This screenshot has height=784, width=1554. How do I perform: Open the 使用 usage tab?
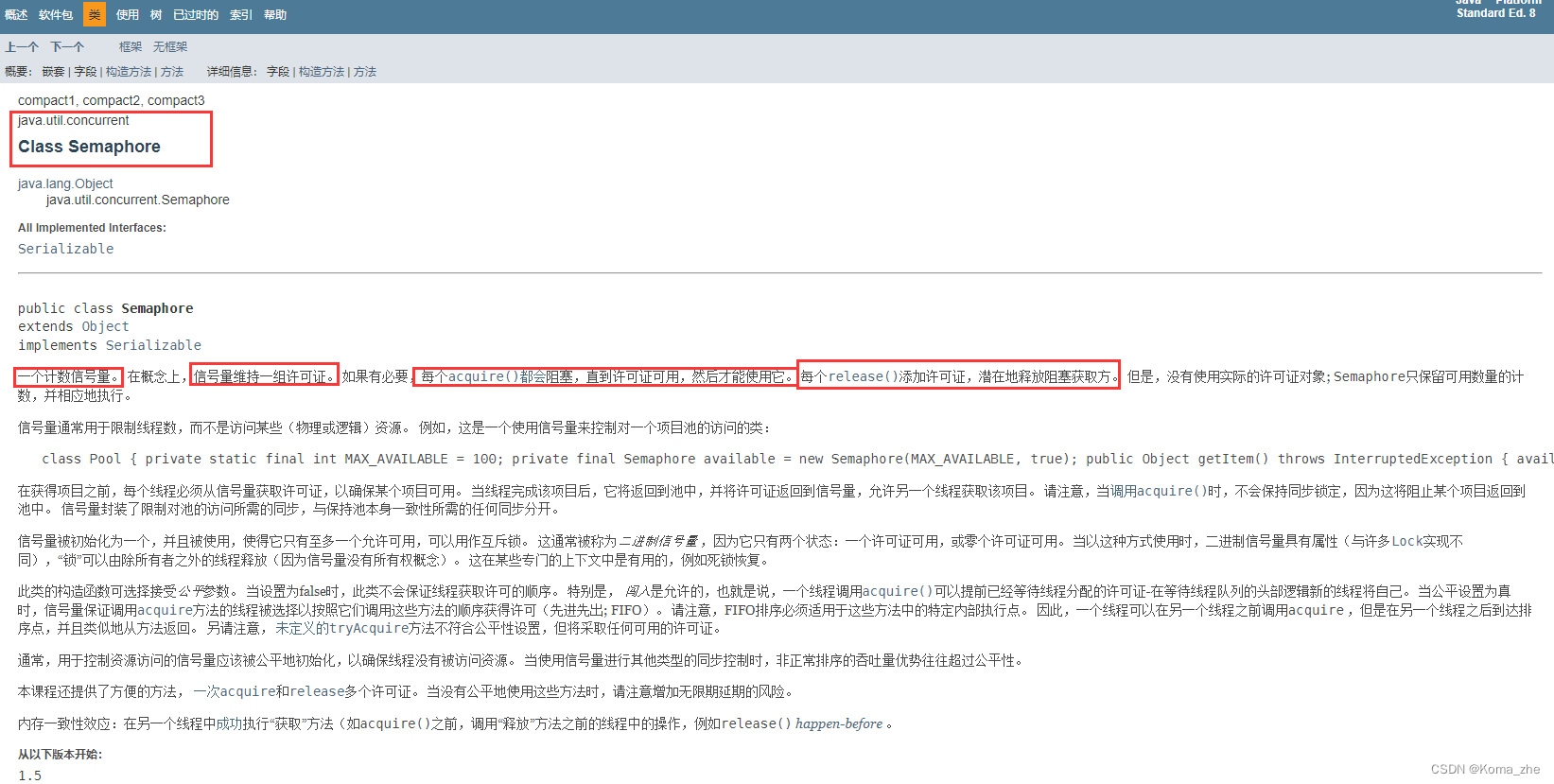point(128,15)
